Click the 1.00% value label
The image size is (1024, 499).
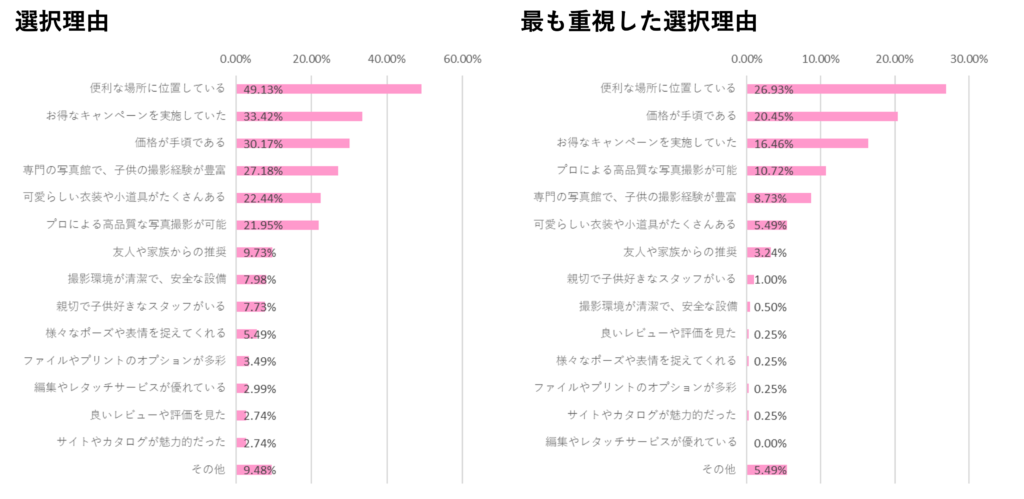click(773, 280)
